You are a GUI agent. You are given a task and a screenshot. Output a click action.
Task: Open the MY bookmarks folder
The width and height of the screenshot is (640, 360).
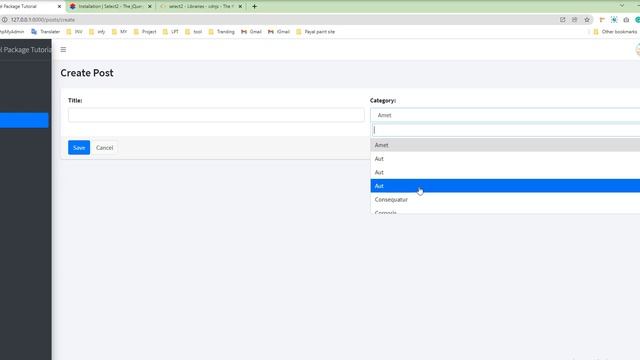120,32
